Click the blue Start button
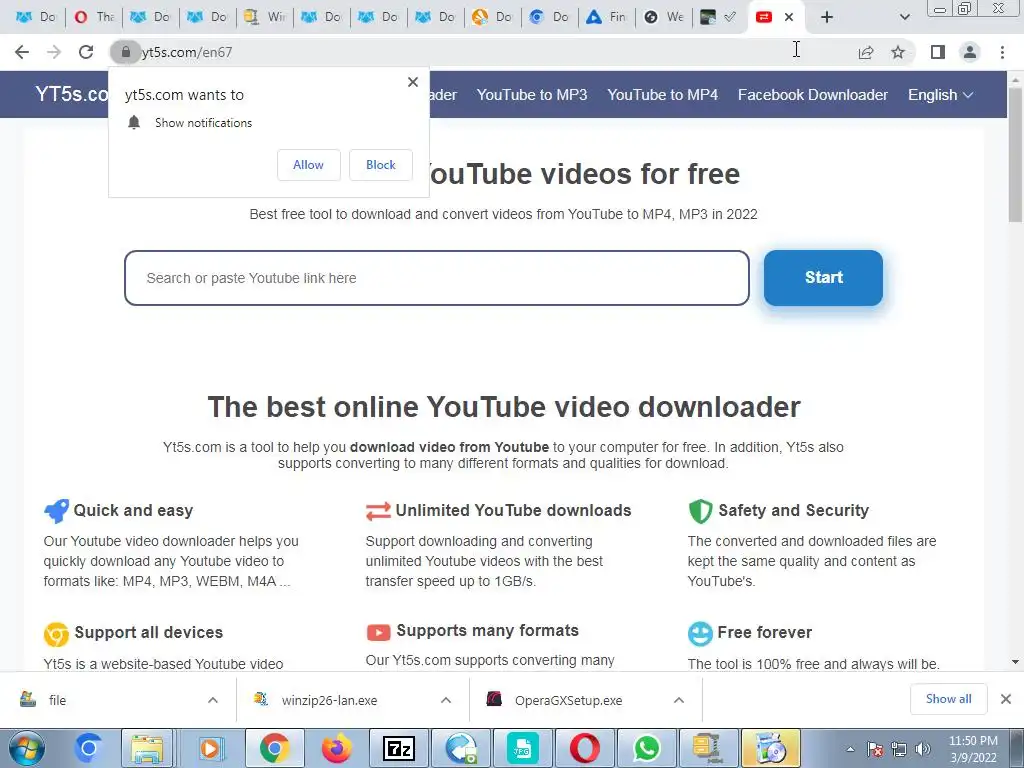Viewport: 1024px width, 768px height. pyautogui.click(x=823, y=278)
